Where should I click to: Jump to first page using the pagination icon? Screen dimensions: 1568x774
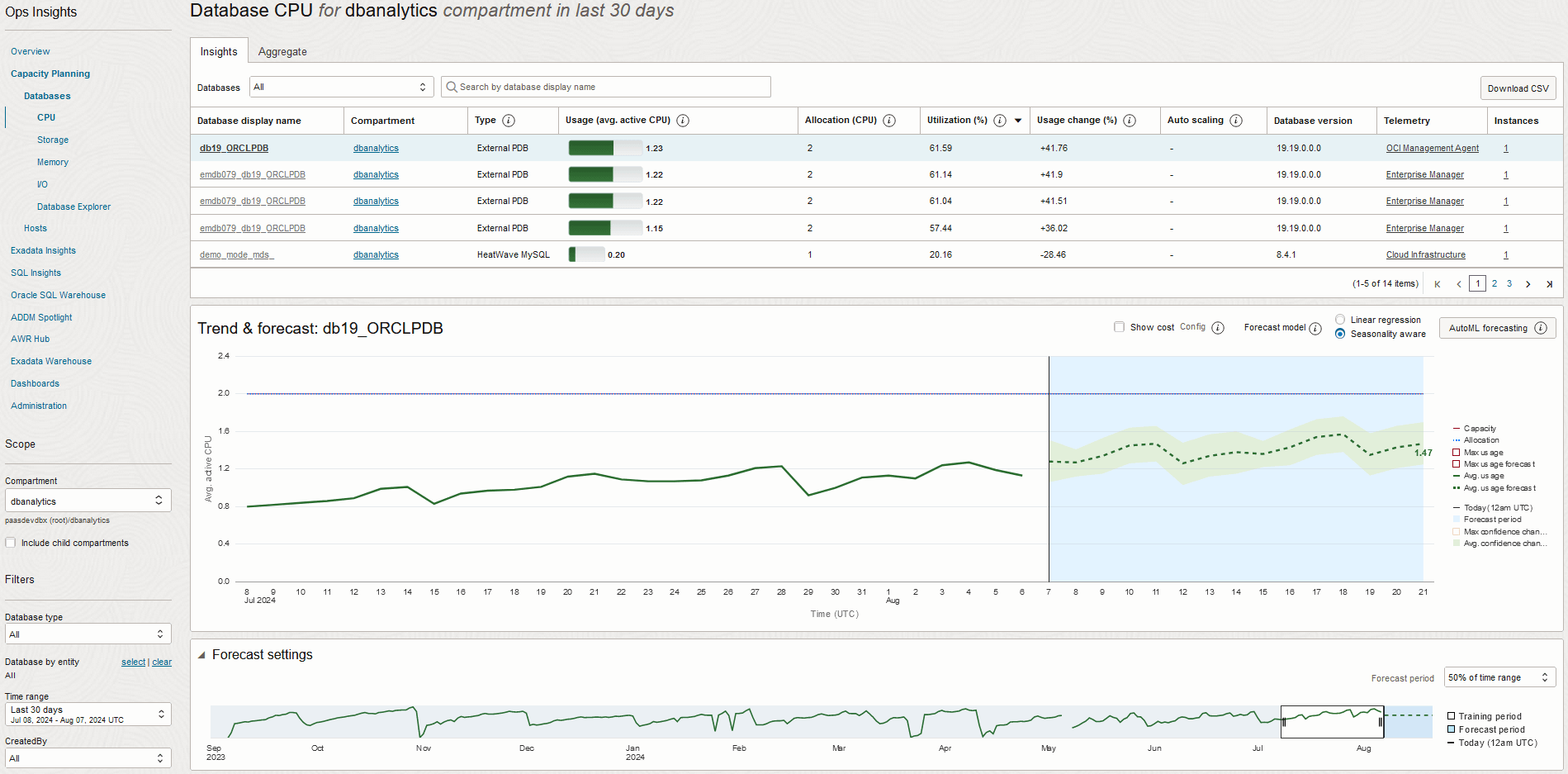click(1437, 283)
